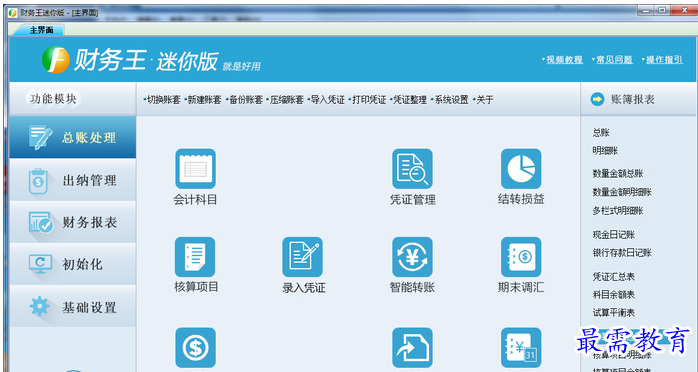This screenshot has height=372, width=698.
Task: Choose 压缩账套 from the menu strip
Action: tap(287, 100)
